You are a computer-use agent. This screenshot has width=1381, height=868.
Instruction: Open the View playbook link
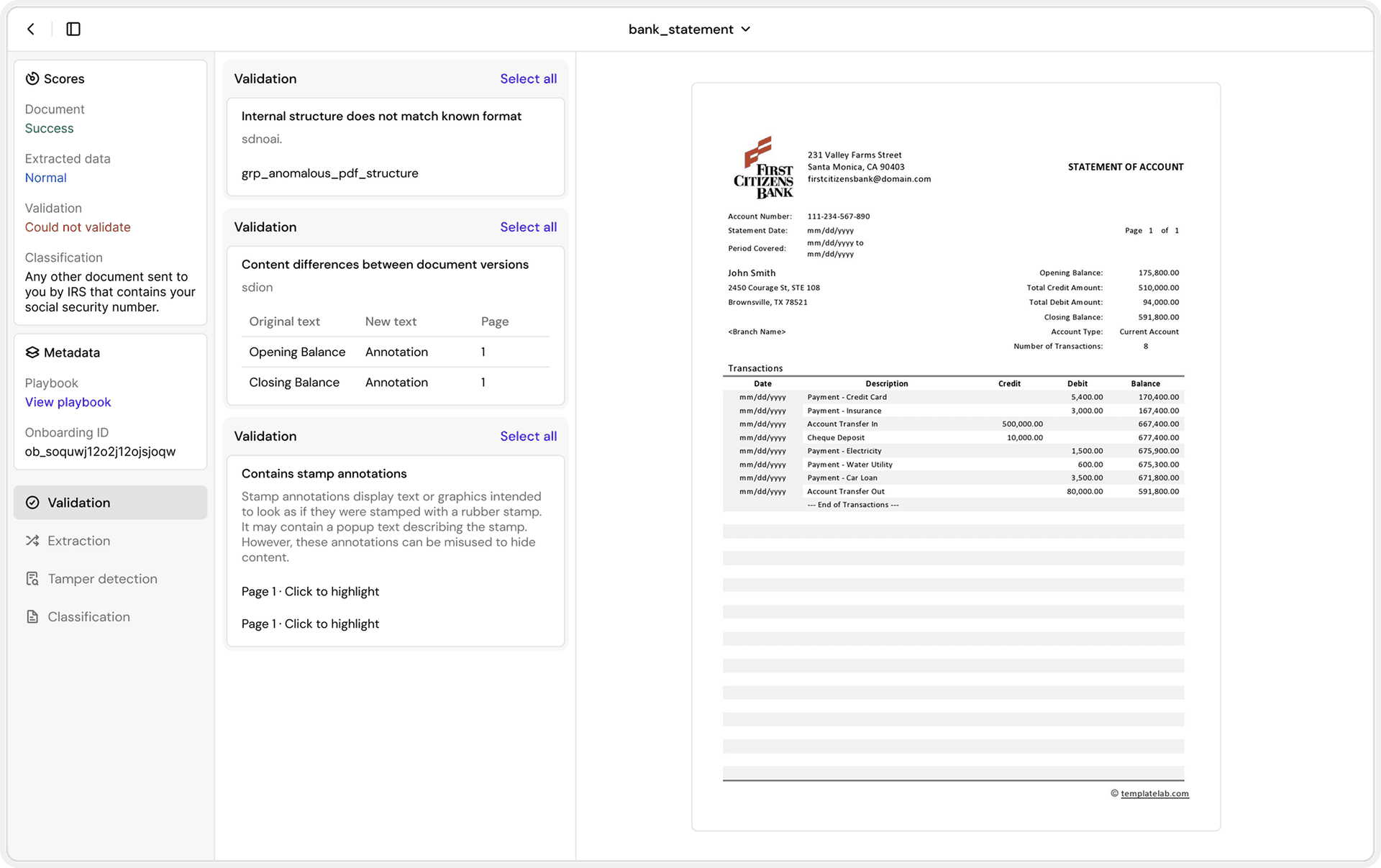68,402
